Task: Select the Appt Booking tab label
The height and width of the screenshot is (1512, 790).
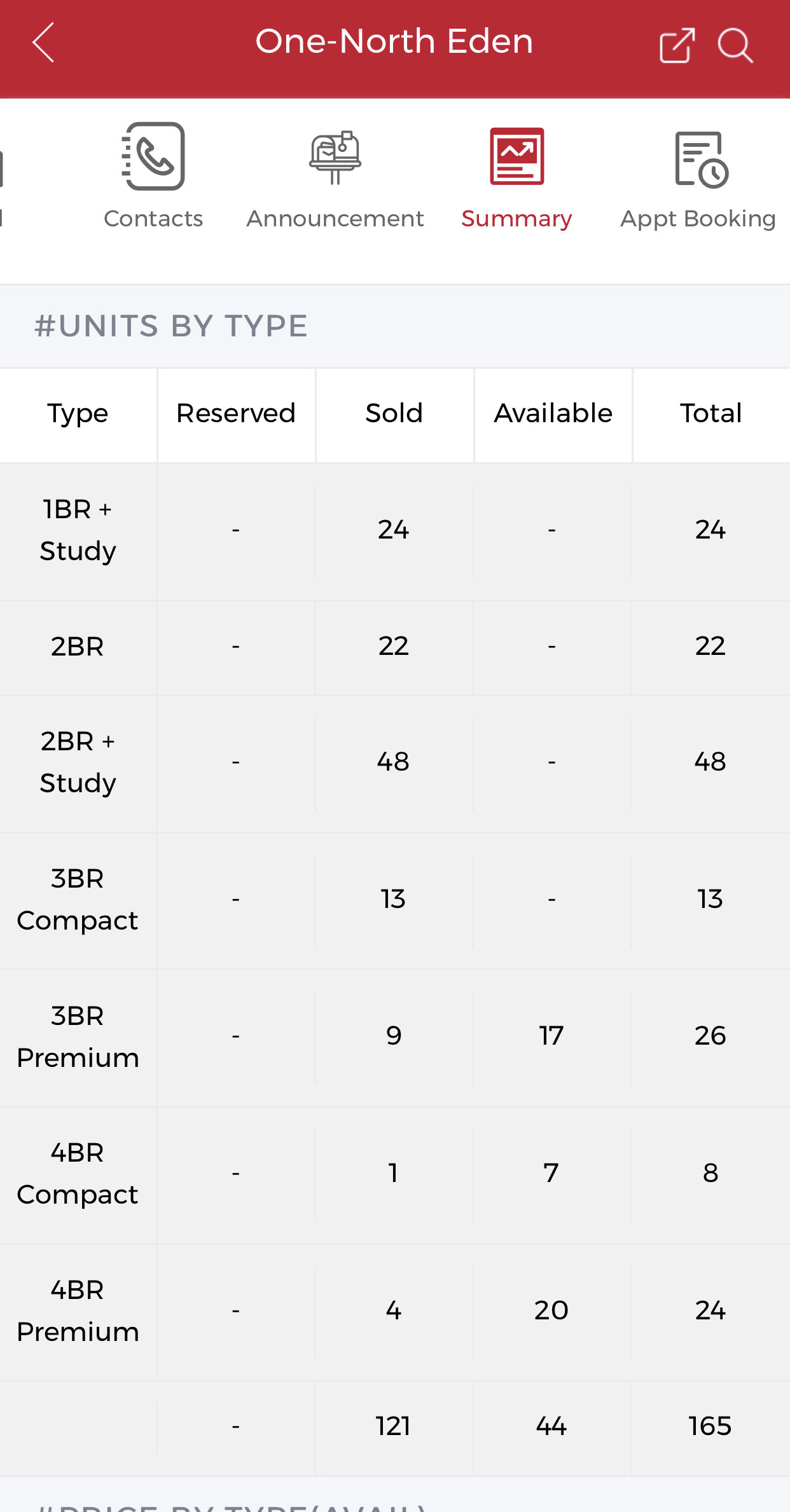Action: 698,219
